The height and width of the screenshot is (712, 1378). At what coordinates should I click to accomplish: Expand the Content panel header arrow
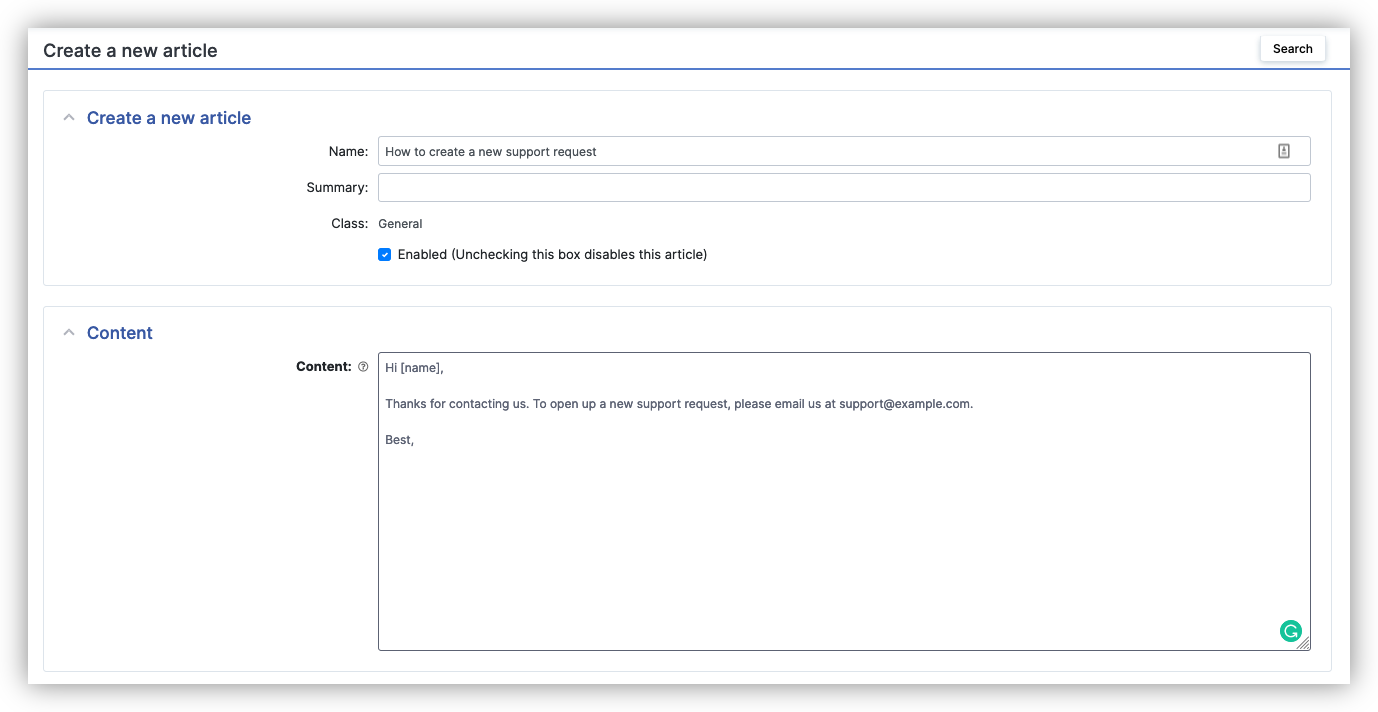[x=68, y=332]
